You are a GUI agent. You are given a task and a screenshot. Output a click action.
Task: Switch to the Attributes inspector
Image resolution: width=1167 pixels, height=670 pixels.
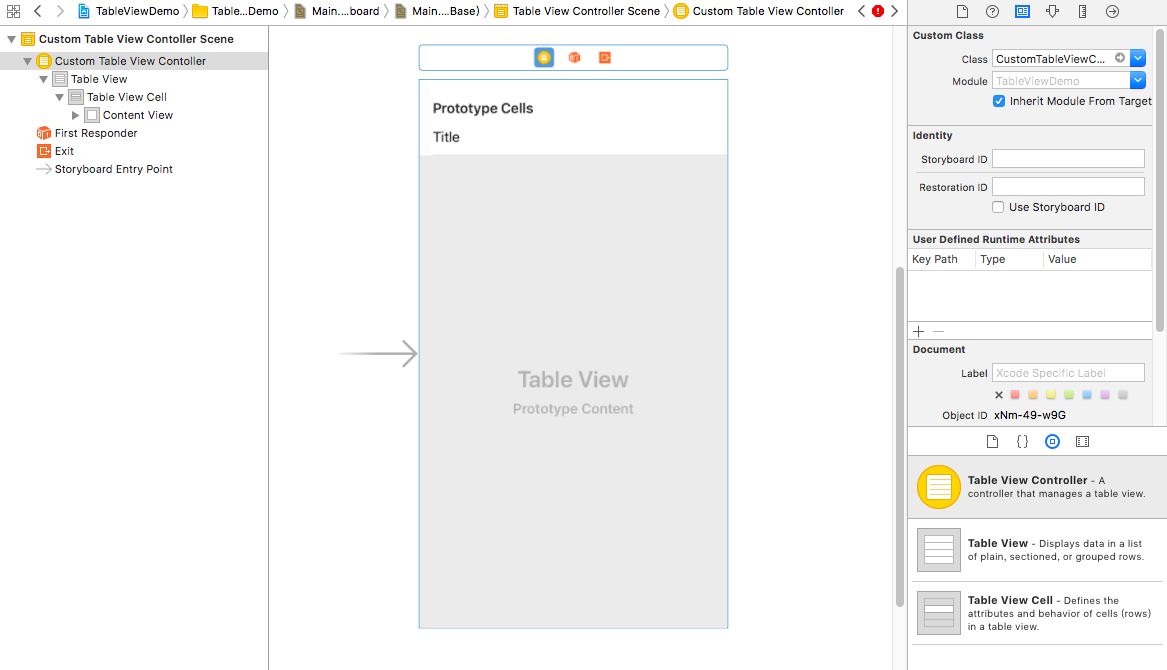pos(1052,12)
